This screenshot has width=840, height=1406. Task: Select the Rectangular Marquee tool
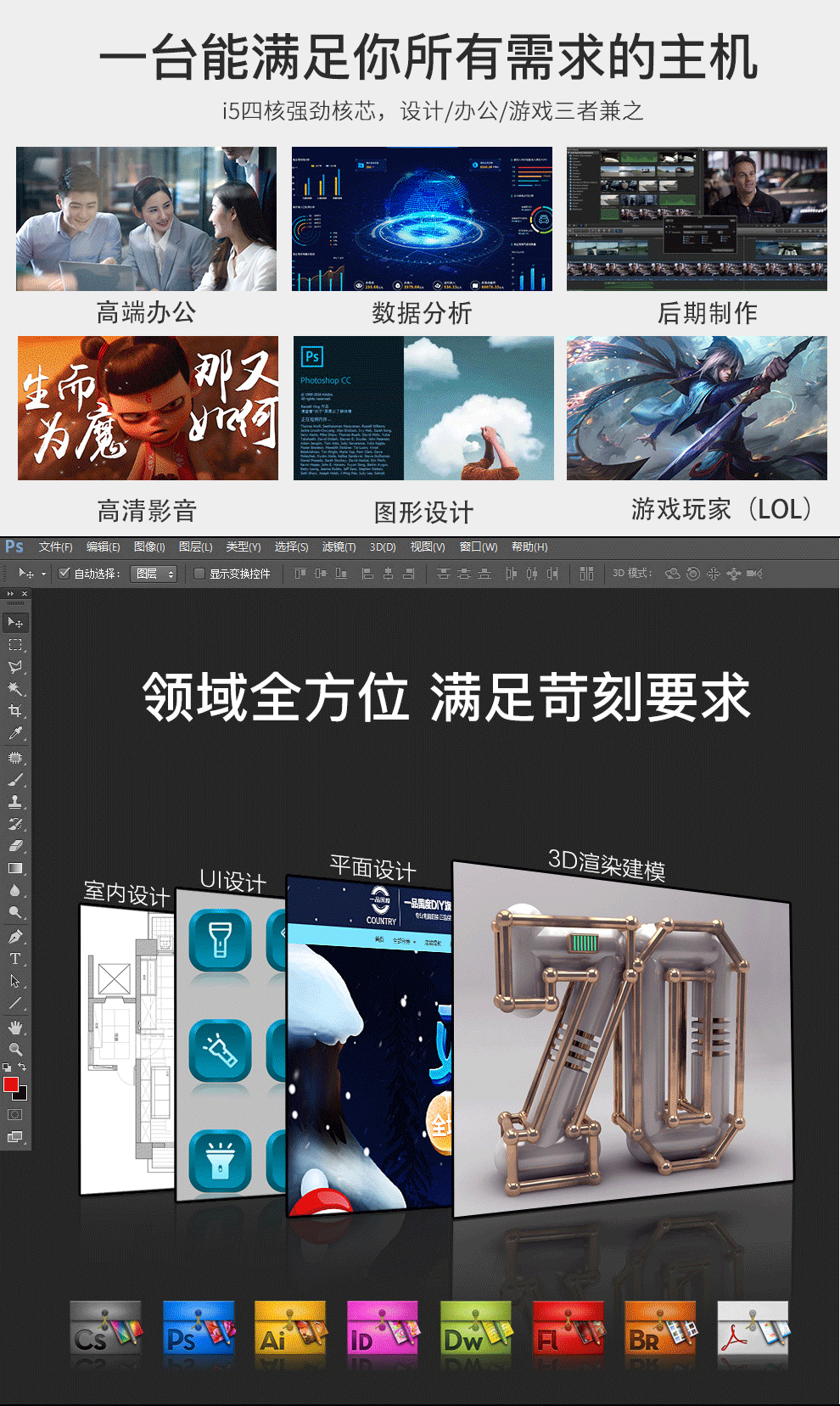click(15, 645)
